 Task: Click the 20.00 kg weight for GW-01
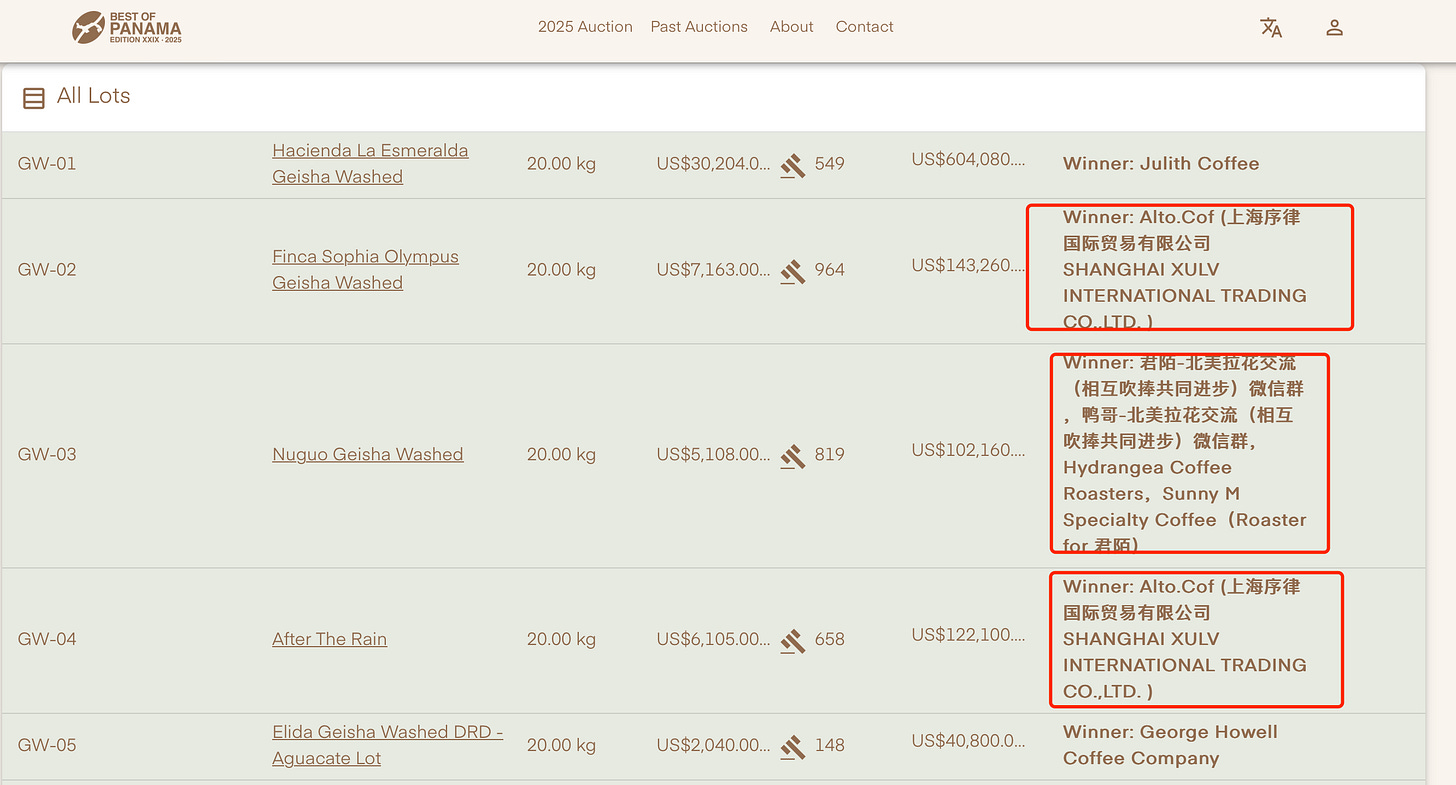click(561, 163)
